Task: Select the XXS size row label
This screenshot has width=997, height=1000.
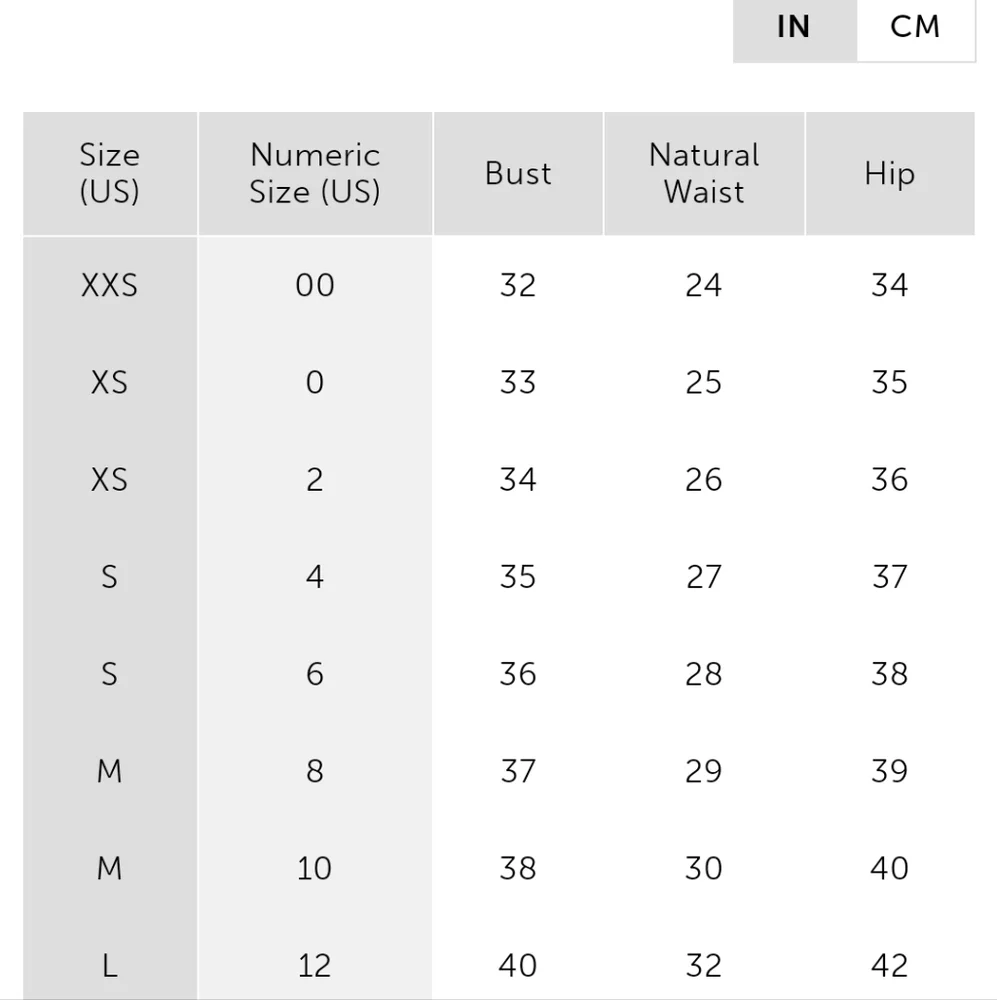Action: coord(110,285)
